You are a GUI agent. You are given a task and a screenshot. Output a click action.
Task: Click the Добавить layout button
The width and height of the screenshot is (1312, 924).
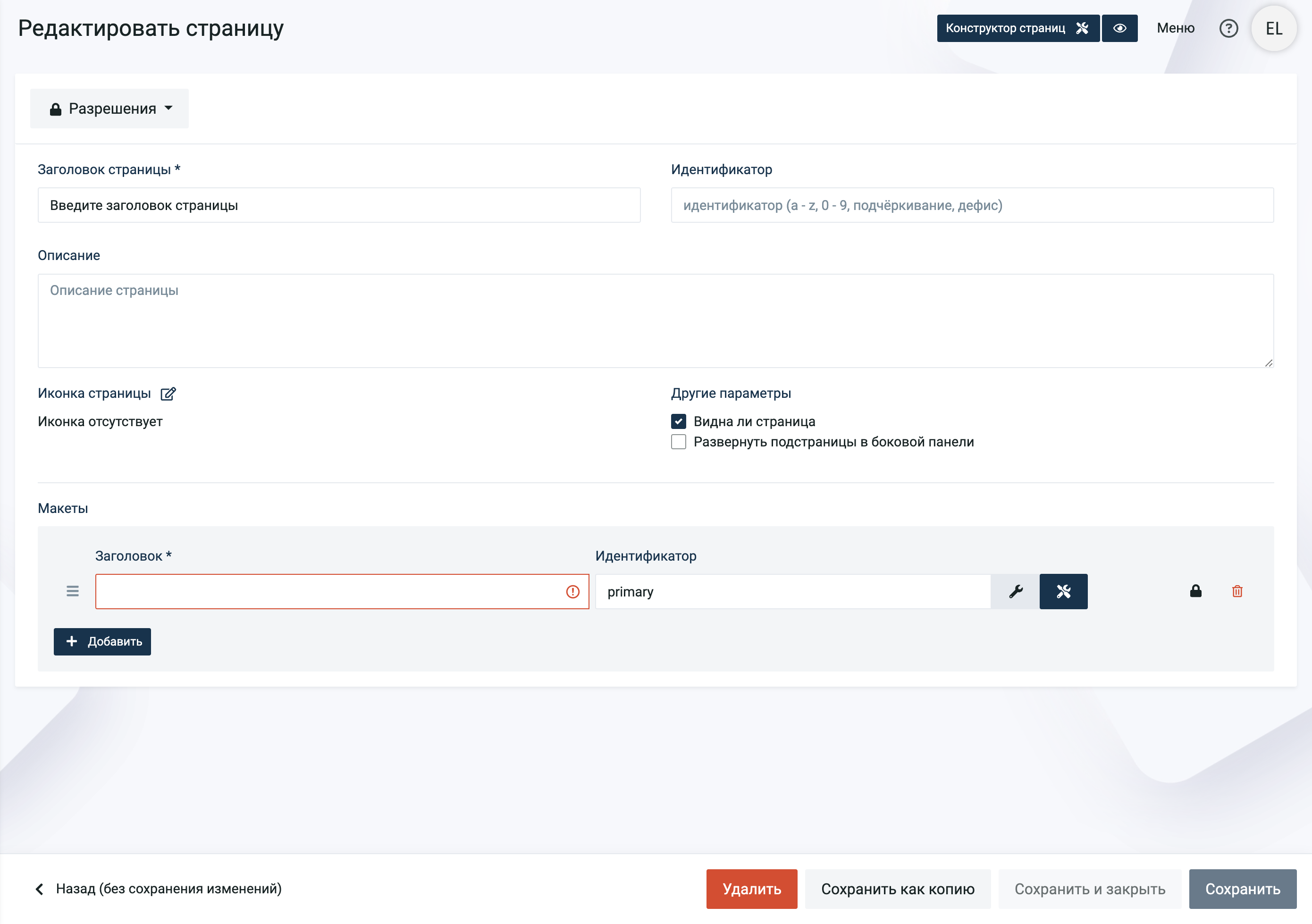102,642
